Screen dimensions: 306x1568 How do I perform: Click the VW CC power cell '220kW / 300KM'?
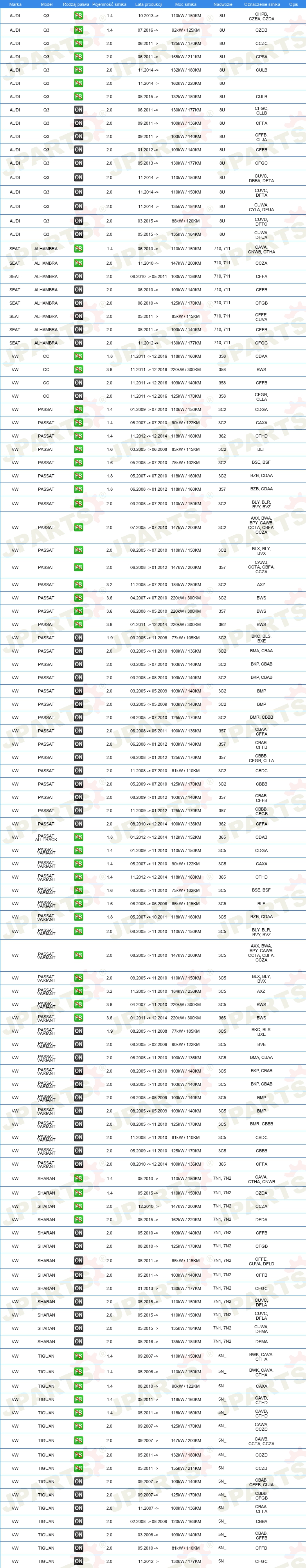tap(186, 370)
